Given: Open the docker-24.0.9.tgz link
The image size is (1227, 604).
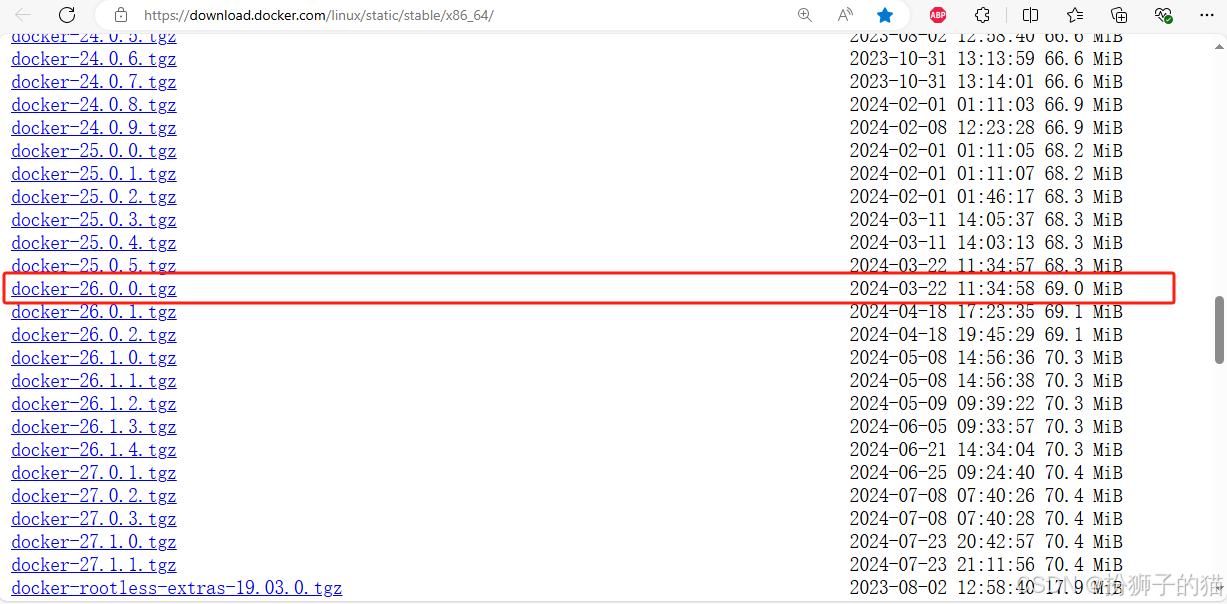Looking at the screenshot, I should point(94,128).
